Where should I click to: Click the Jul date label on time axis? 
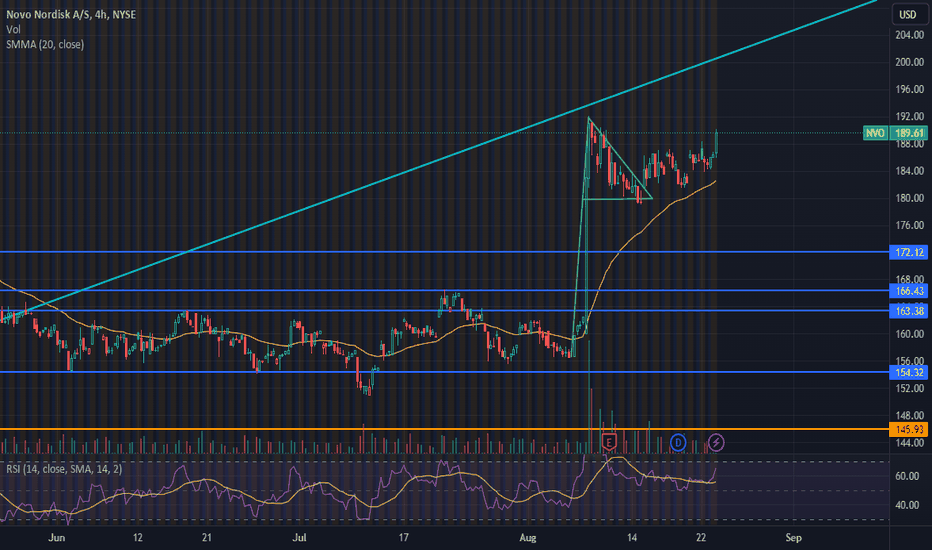coord(299,538)
